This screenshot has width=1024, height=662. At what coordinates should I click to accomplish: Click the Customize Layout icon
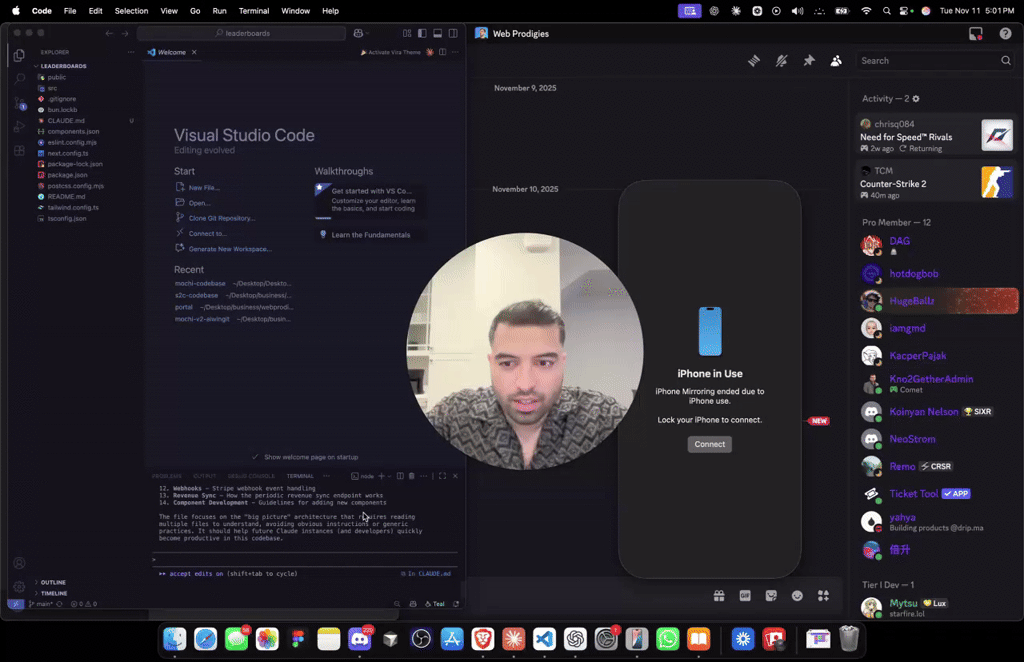(407, 33)
